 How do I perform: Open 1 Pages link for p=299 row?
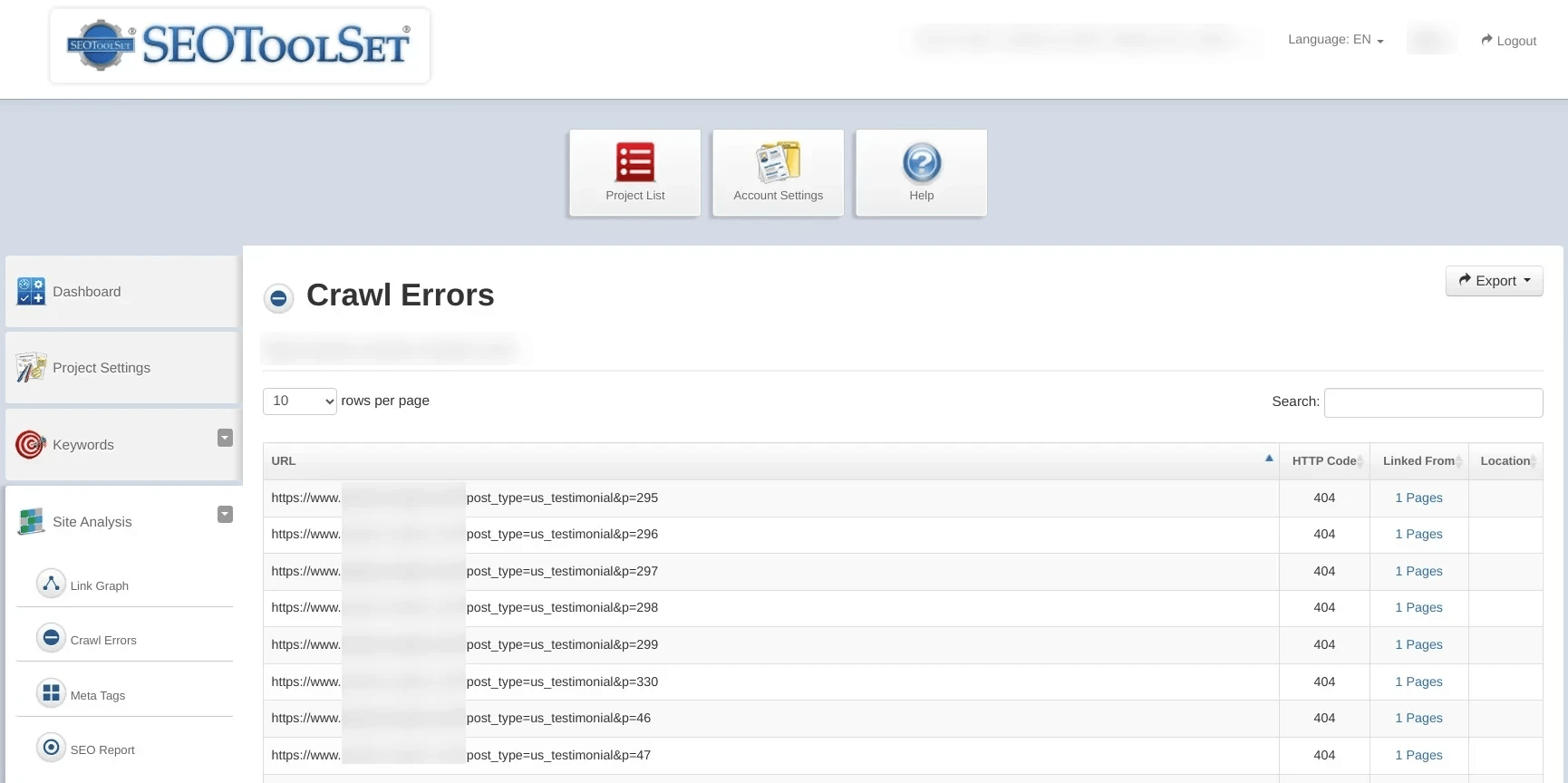click(1418, 644)
